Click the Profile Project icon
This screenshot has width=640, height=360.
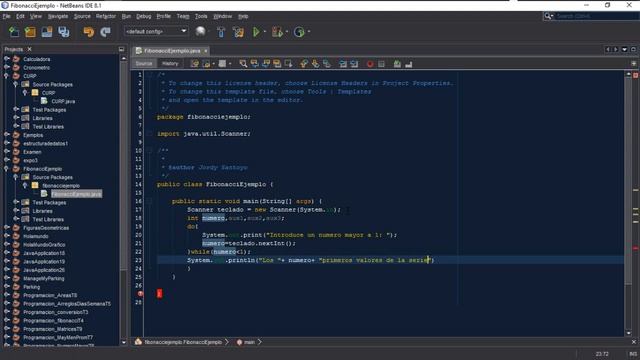(299, 32)
